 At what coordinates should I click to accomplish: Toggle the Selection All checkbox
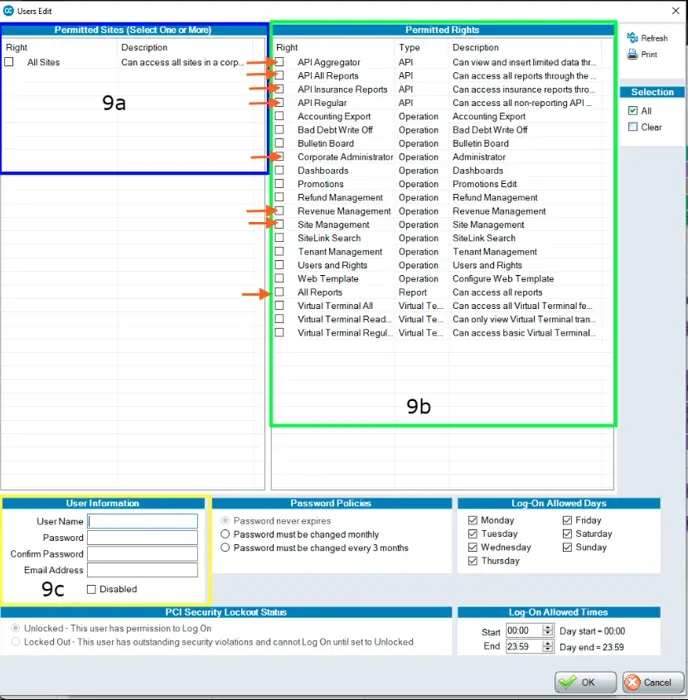[633, 111]
